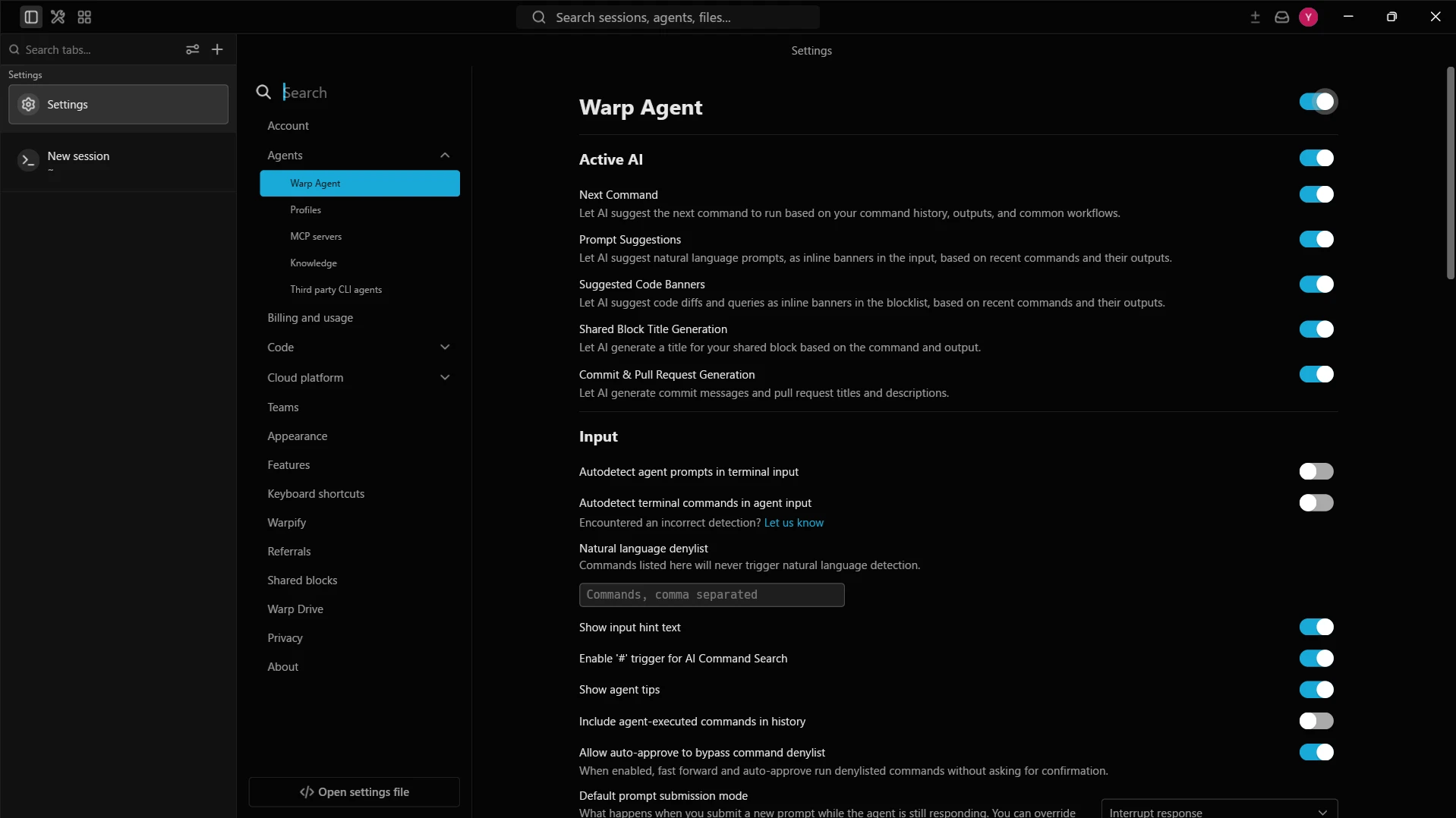This screenshot has height=818, width=1456.
Task: Click the tab filter options icon
Action: point(192,49)
